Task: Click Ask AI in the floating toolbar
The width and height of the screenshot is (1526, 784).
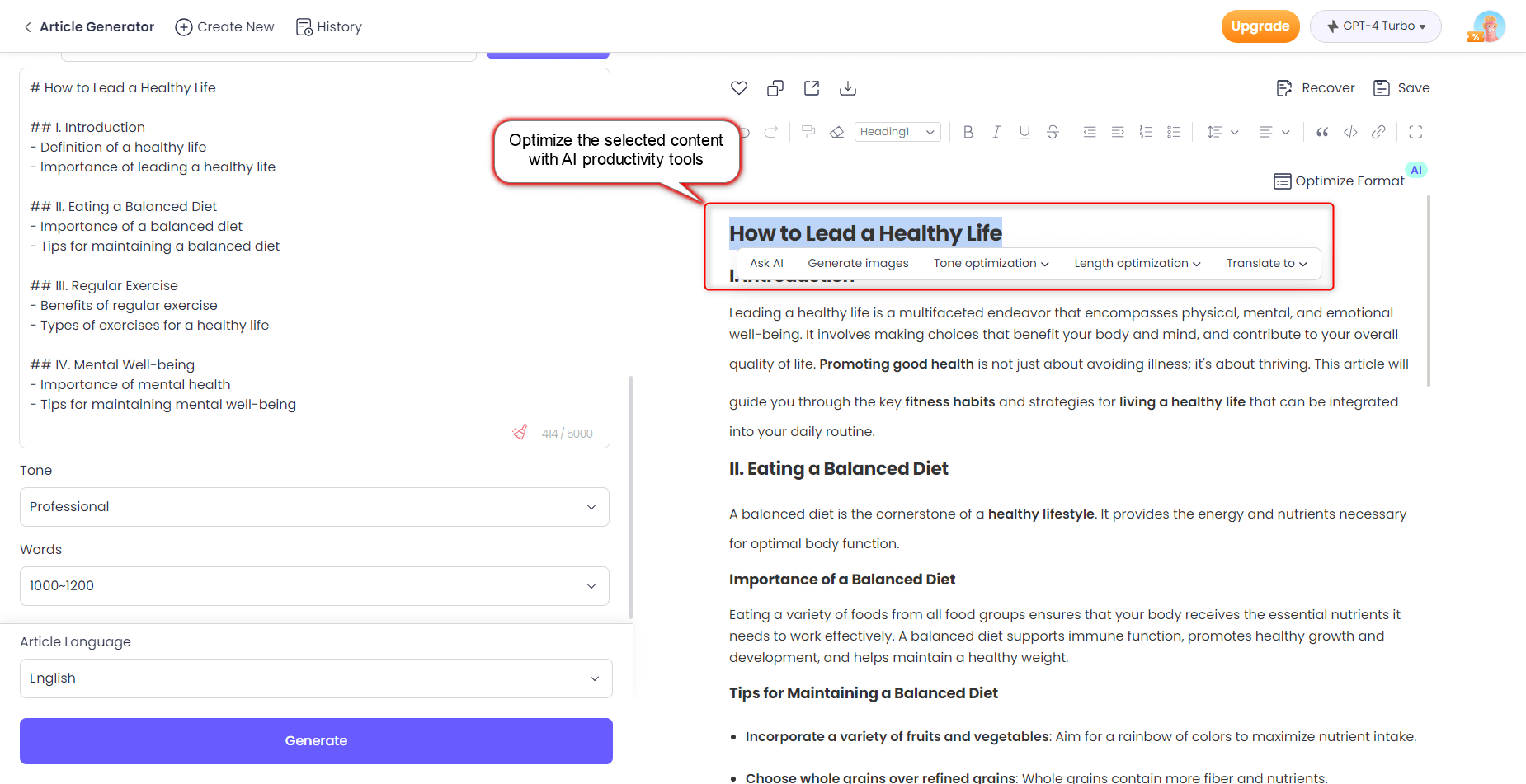Action: pos(766,264)
